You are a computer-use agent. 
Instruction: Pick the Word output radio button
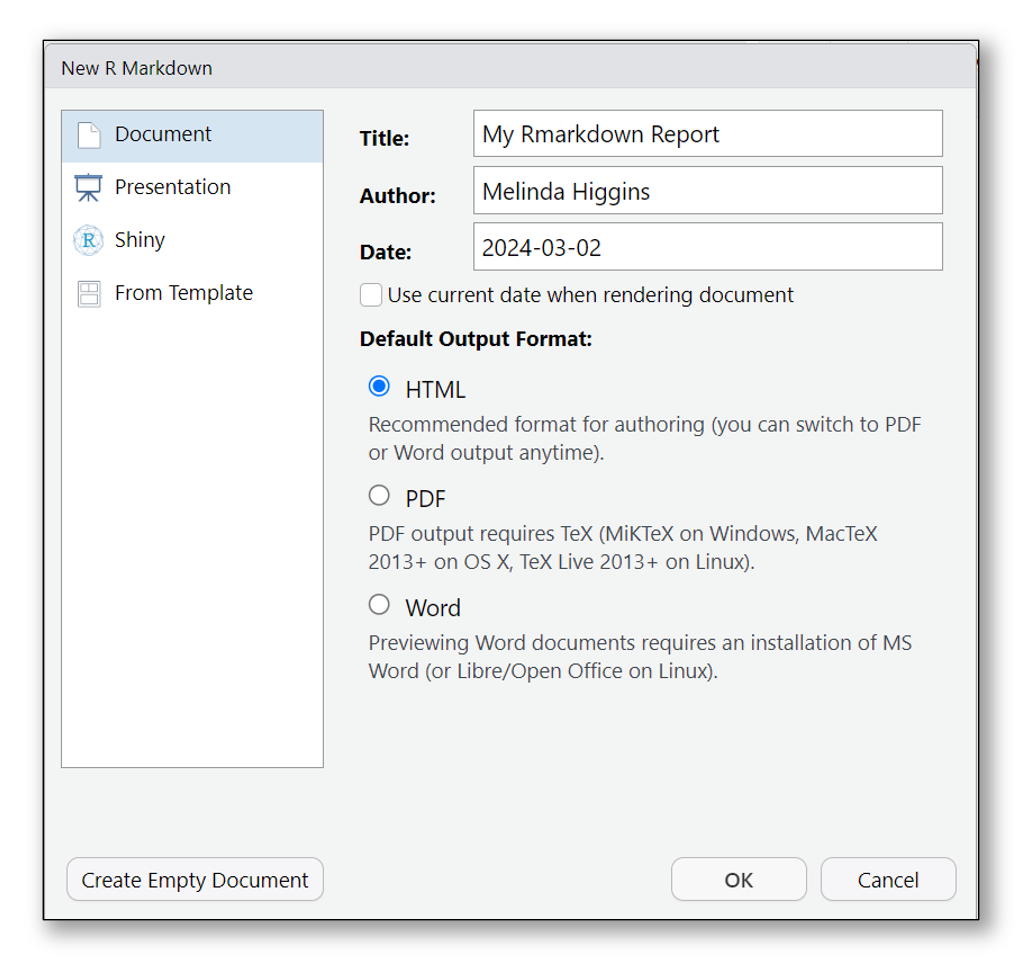379,605
